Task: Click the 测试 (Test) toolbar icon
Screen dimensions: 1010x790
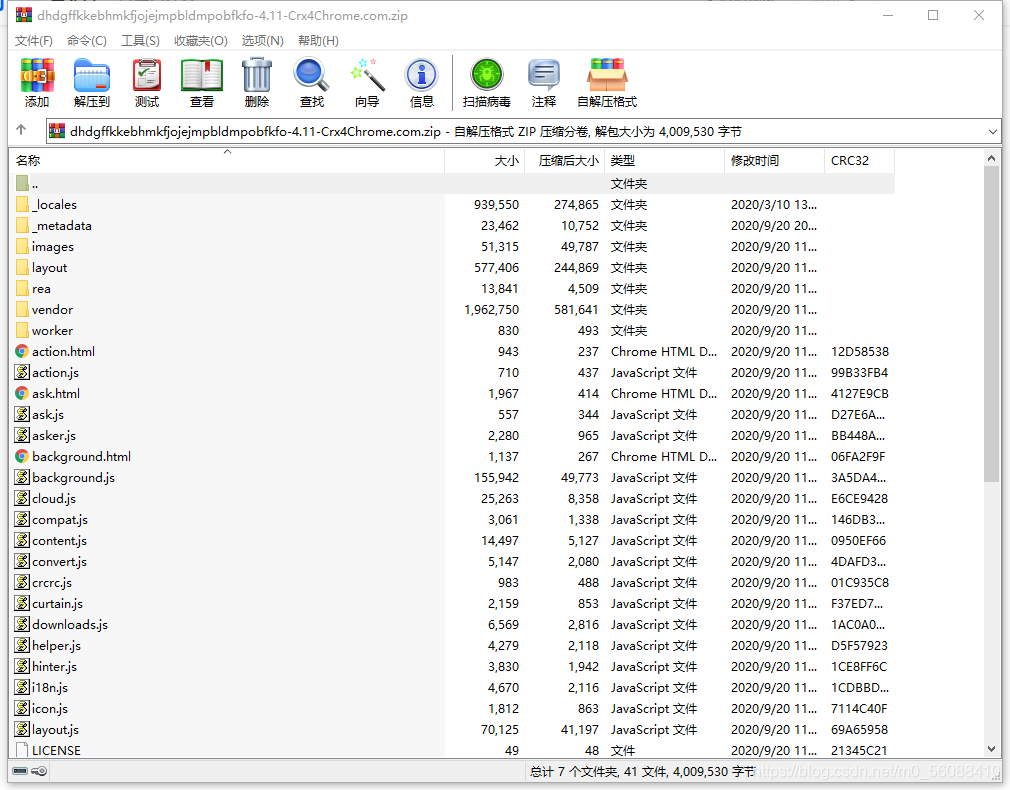Action: point(147,82)
